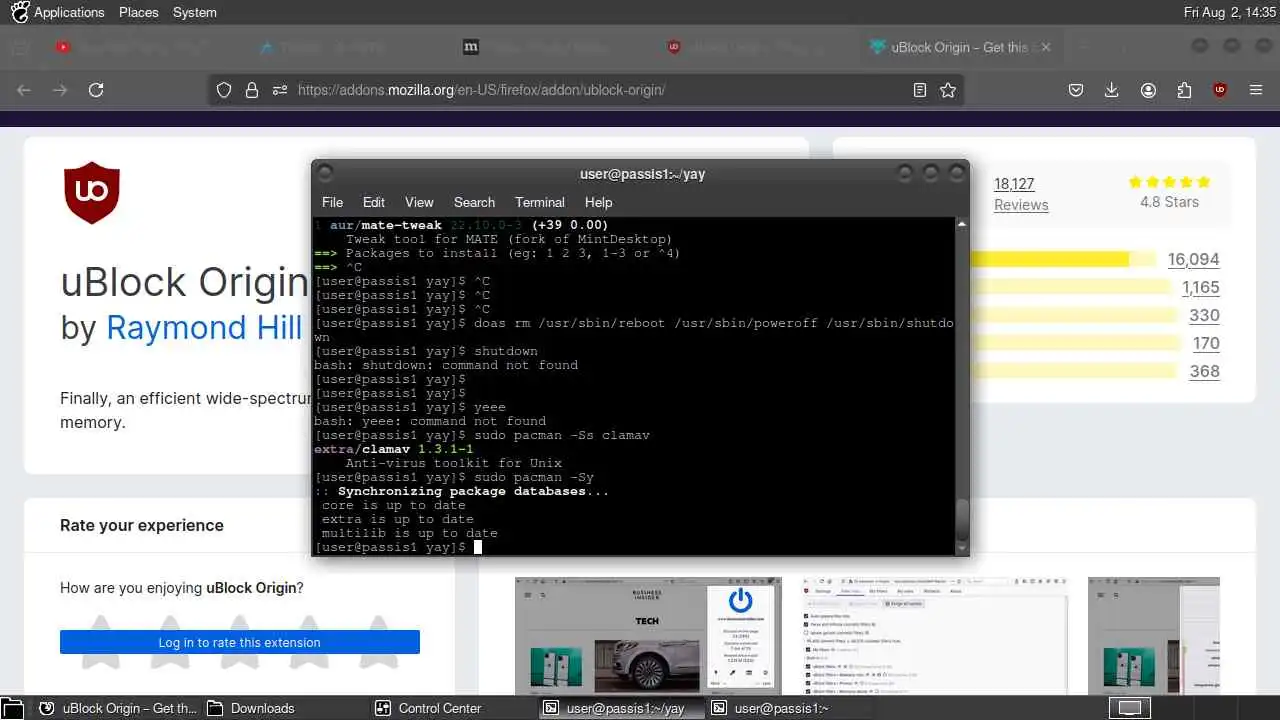Open the partially visible third screenshot thumbnail
Viewport: 1280px width, 720px height.
pyautogui.click(x=1154, y=635)
